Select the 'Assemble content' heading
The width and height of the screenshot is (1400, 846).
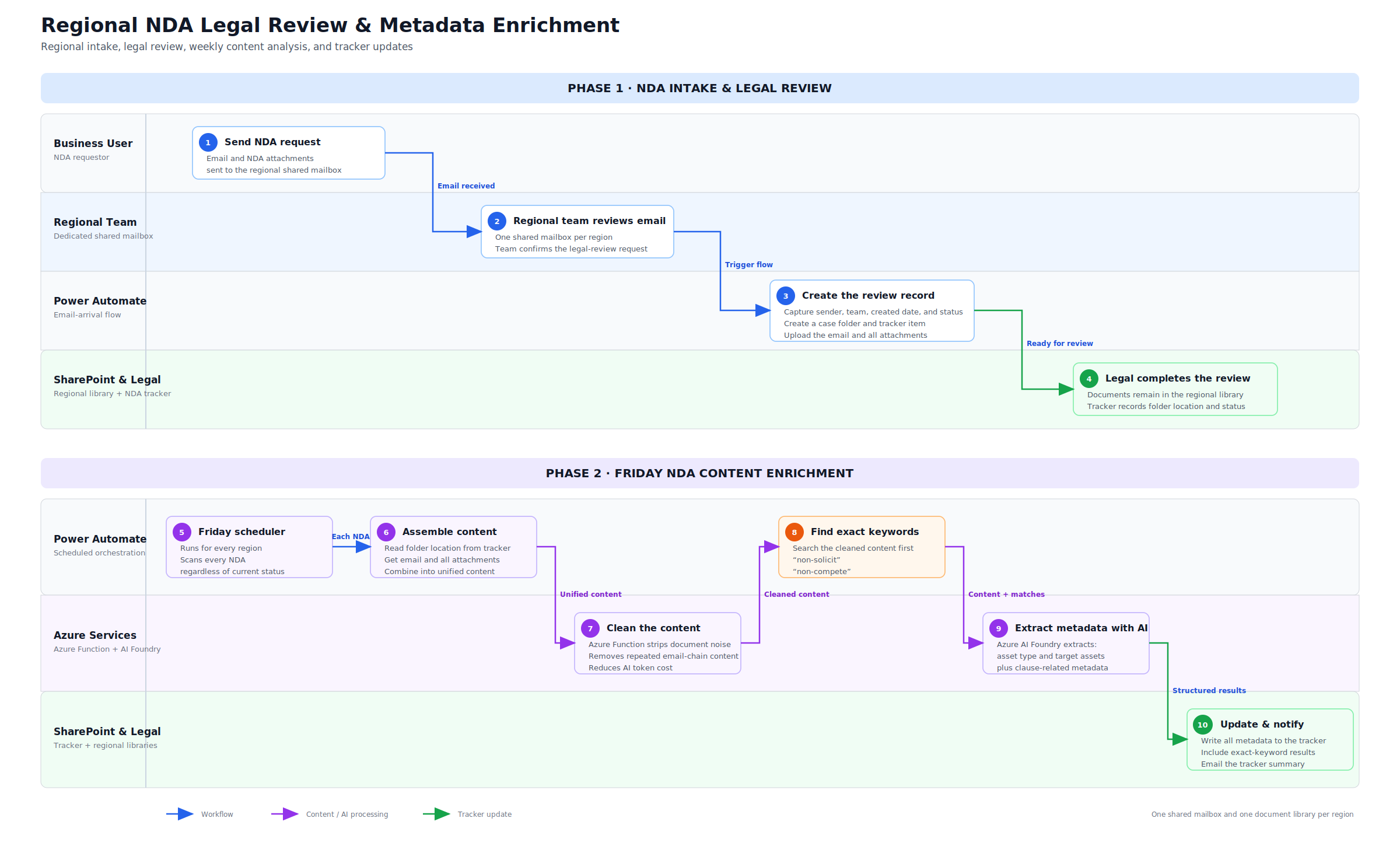pos(449,532)
